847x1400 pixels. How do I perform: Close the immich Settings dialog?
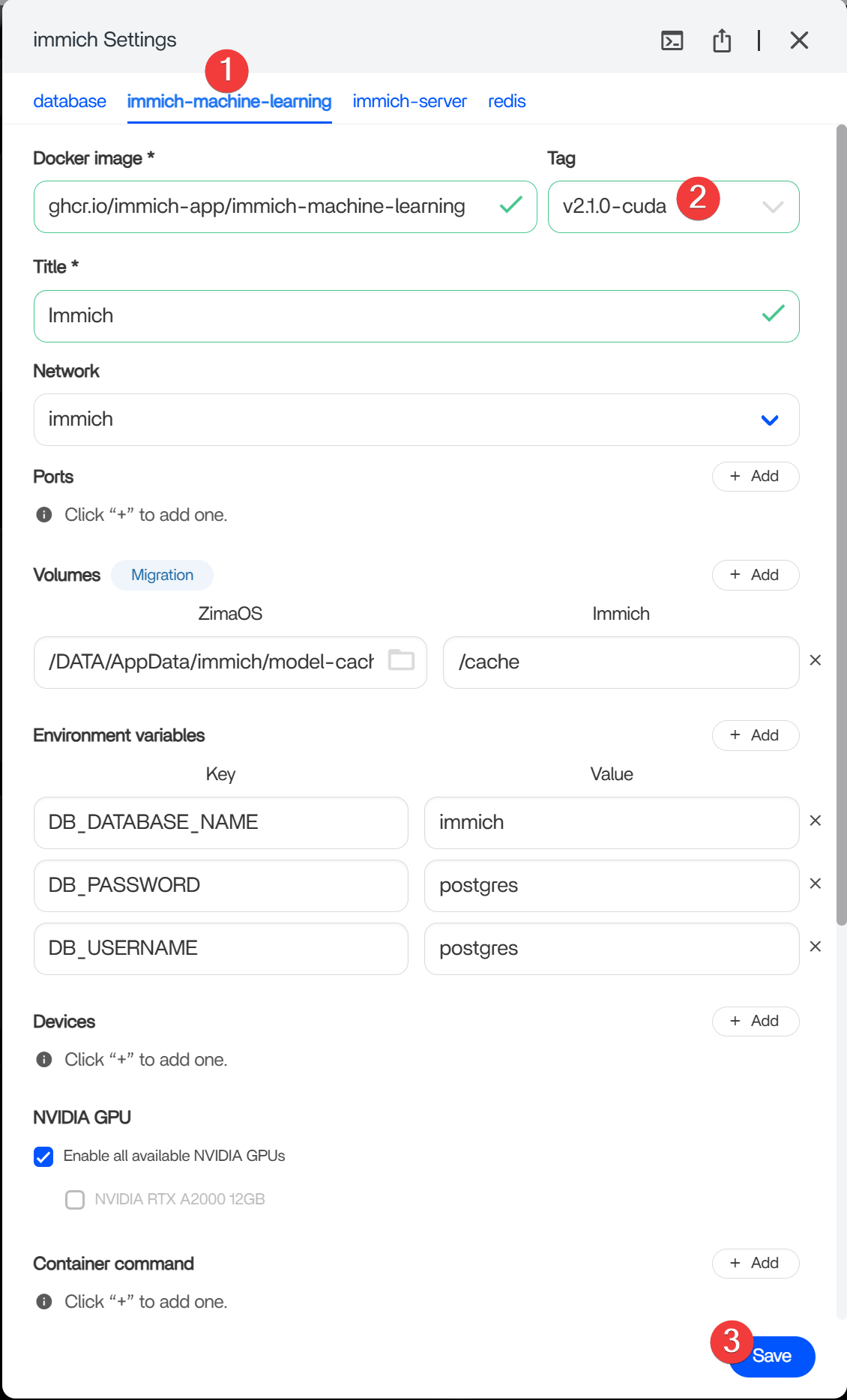(799, 40)
